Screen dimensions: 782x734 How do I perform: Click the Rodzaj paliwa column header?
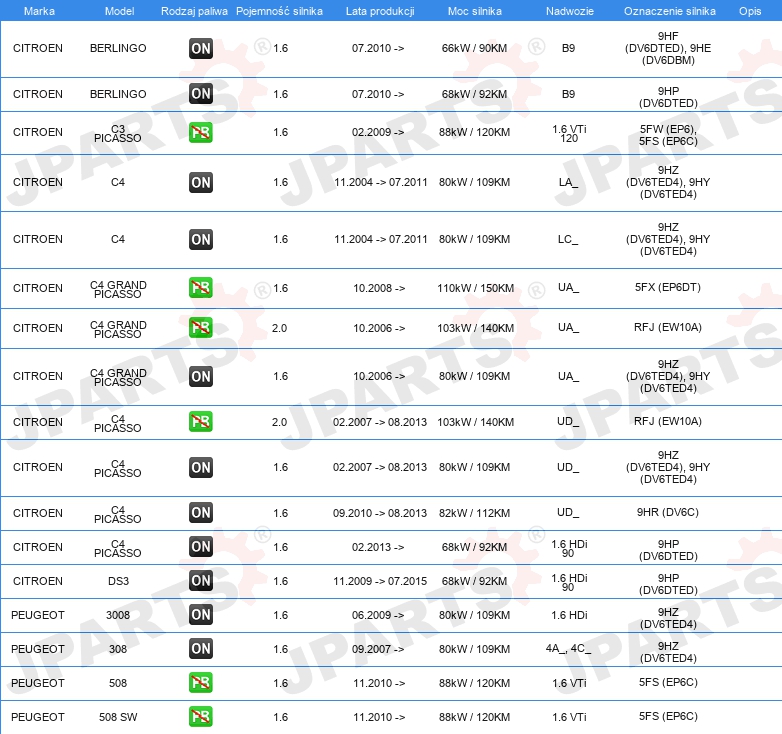(x=194, y=11)
